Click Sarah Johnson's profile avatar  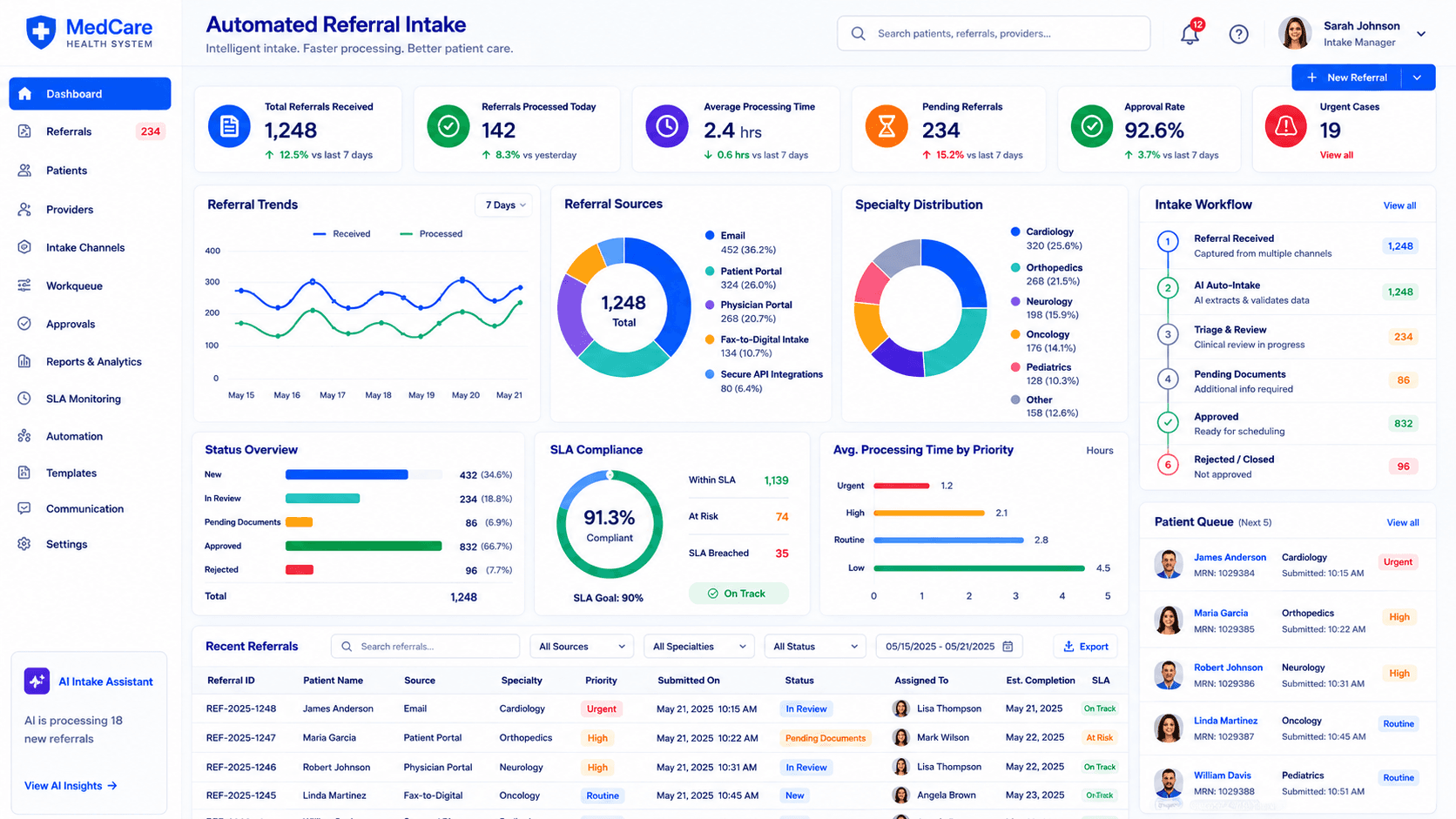[1295, 34]
